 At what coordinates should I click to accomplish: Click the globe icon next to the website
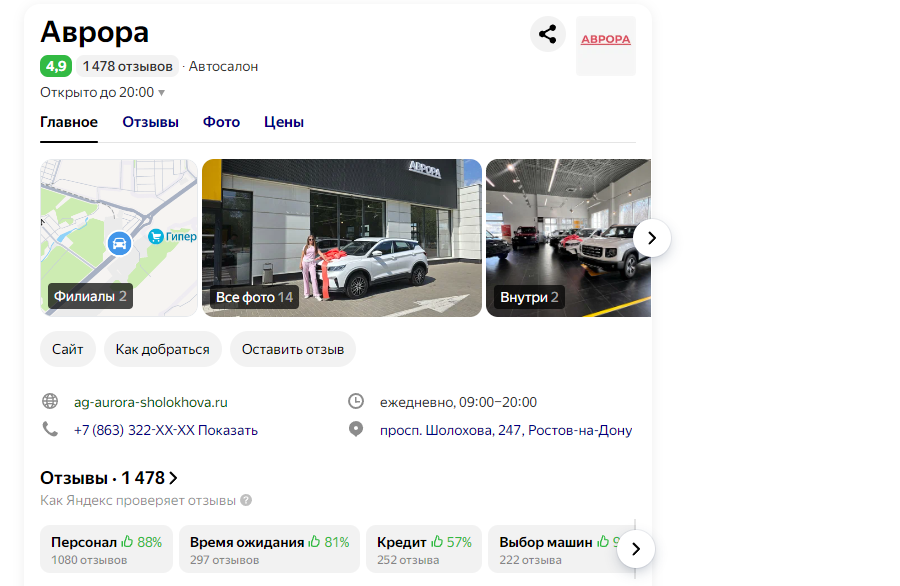click(50, 401)
